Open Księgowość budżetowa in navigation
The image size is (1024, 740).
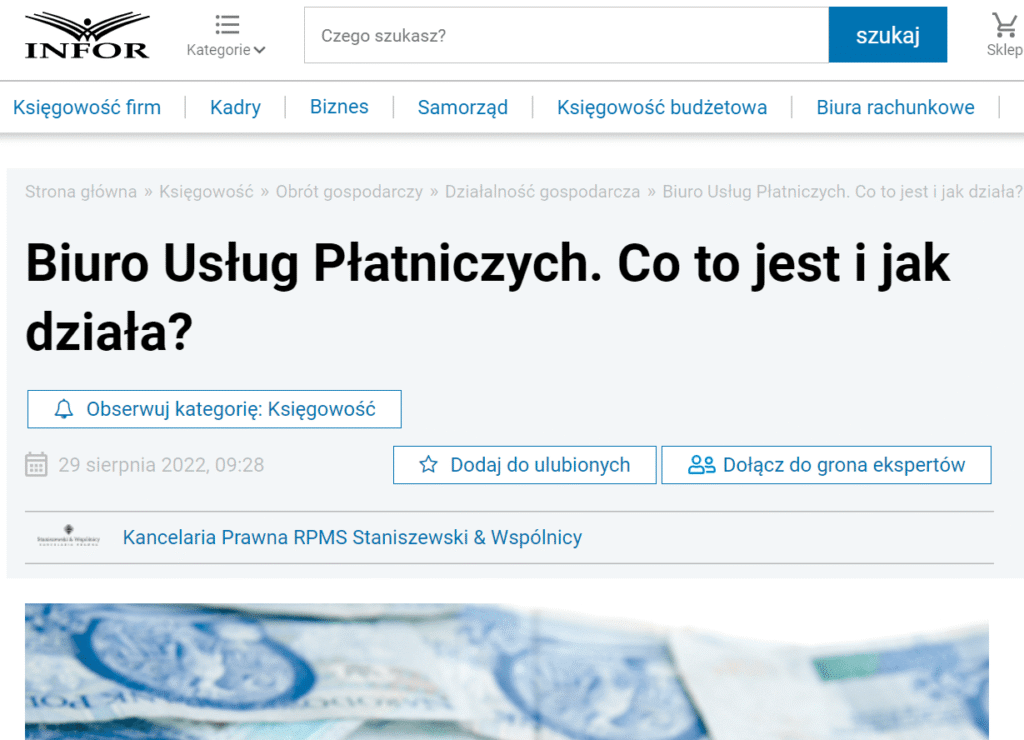[662, 107]
